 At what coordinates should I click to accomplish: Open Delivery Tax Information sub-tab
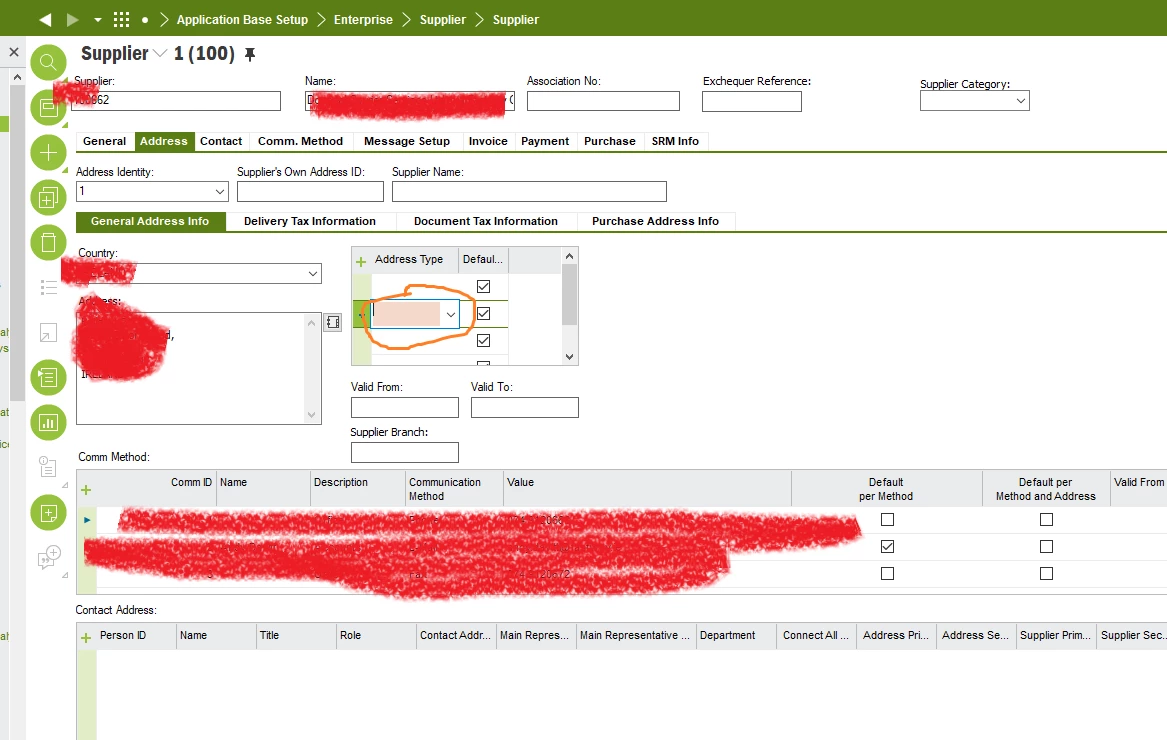point(310,221)
